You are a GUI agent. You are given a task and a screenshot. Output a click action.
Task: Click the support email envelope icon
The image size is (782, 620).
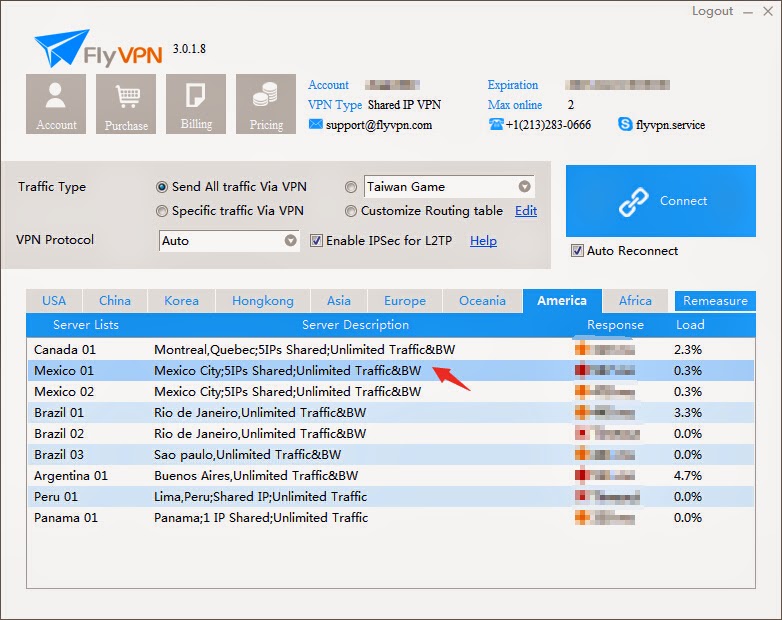point(315,124)
